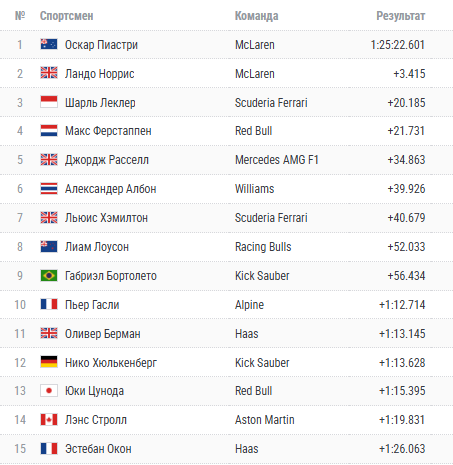This screenshot has height=465, width=453.
Task: Click Canadian flag beside Лэнс Стролл
Action: pyautogui.click(x=49, y=419)
